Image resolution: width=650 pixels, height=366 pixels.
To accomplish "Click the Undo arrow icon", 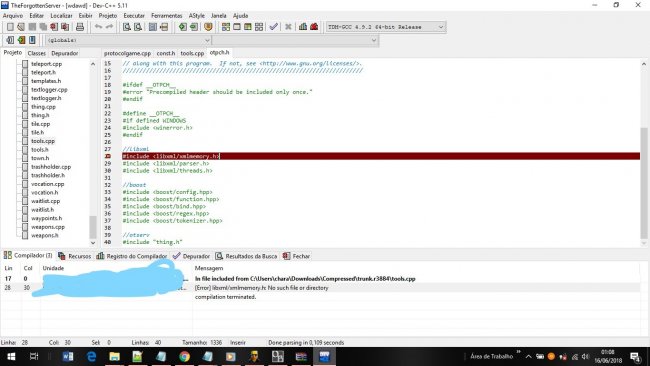I will (98, 27).
